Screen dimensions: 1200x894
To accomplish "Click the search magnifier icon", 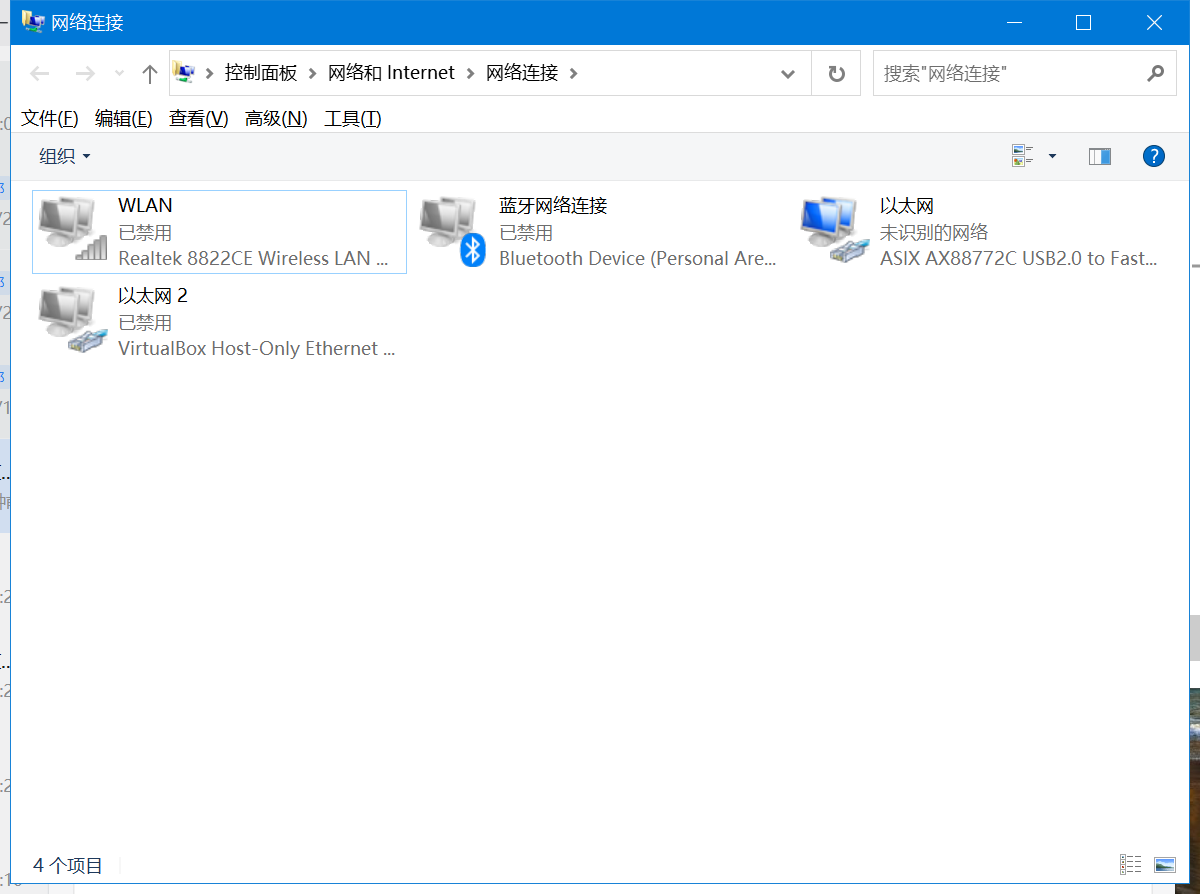I will pyautogui.click(x=1155, y=73).
